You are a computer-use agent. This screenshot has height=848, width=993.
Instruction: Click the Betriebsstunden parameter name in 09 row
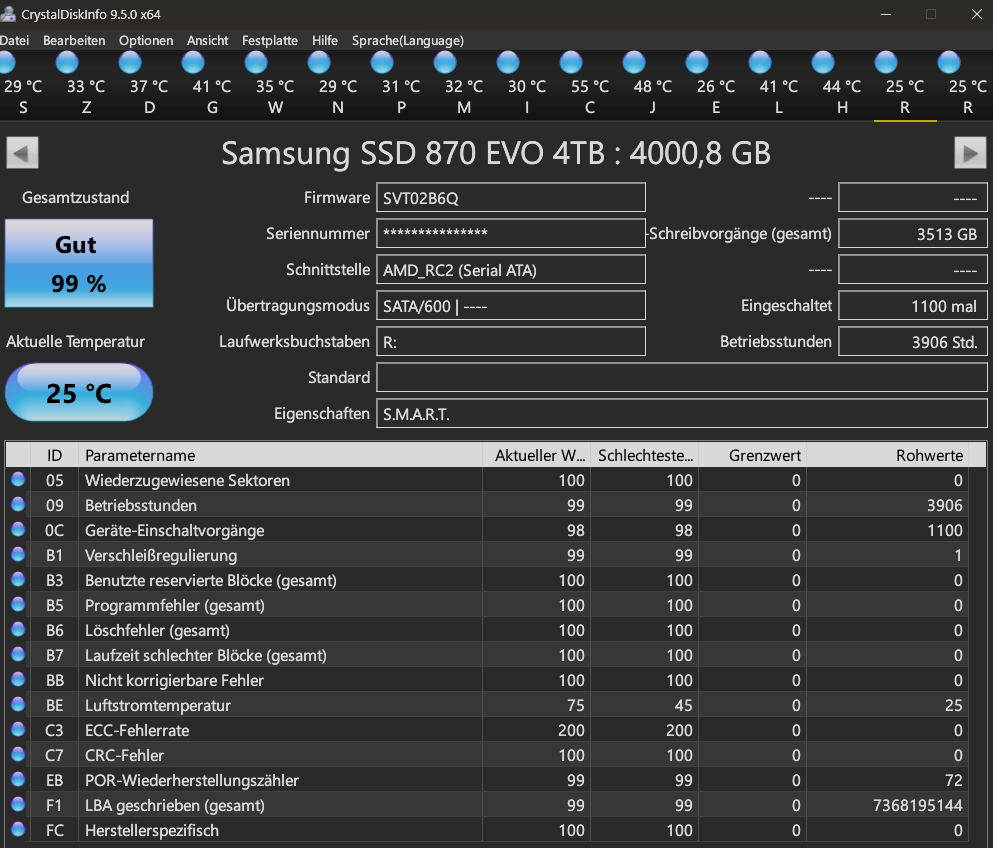tap(141, 505)
